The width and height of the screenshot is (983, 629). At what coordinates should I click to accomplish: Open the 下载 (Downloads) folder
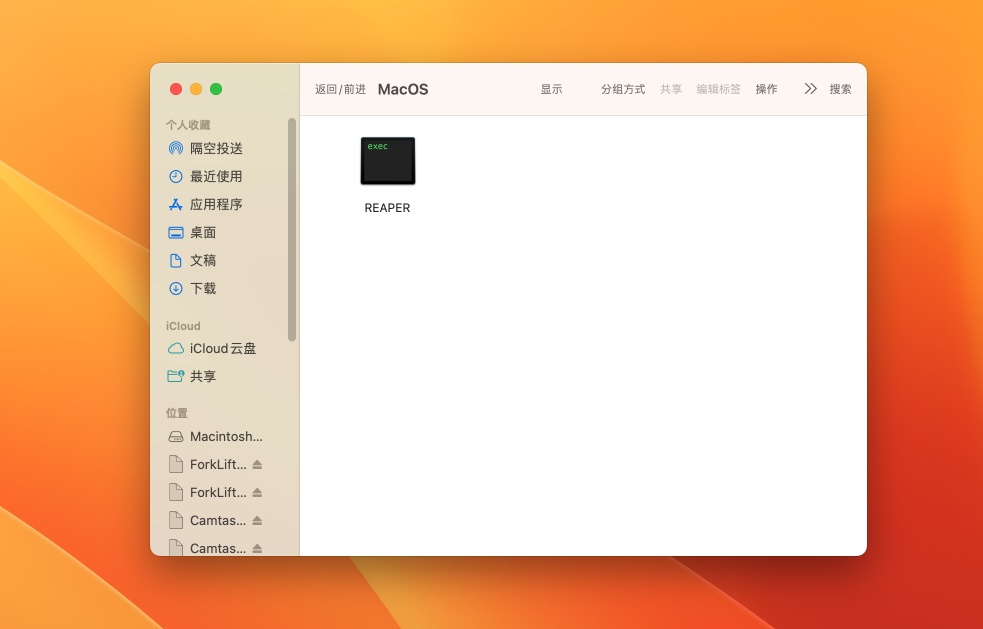click(204, 288)
